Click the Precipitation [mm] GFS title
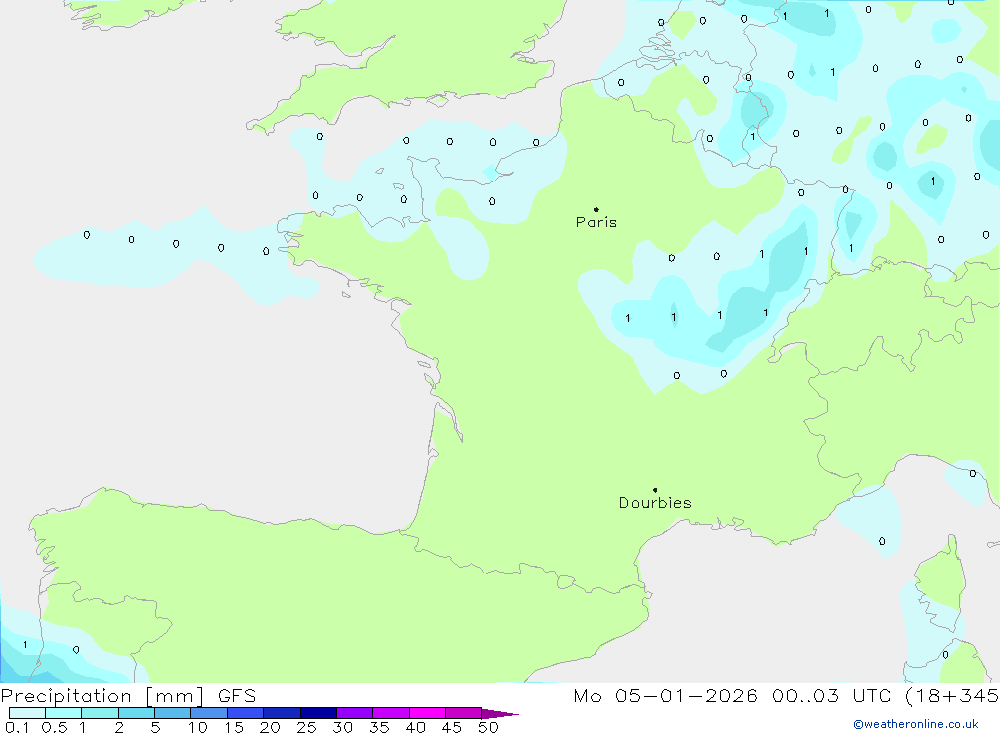 pyautogui.click(x=128, y=696)
